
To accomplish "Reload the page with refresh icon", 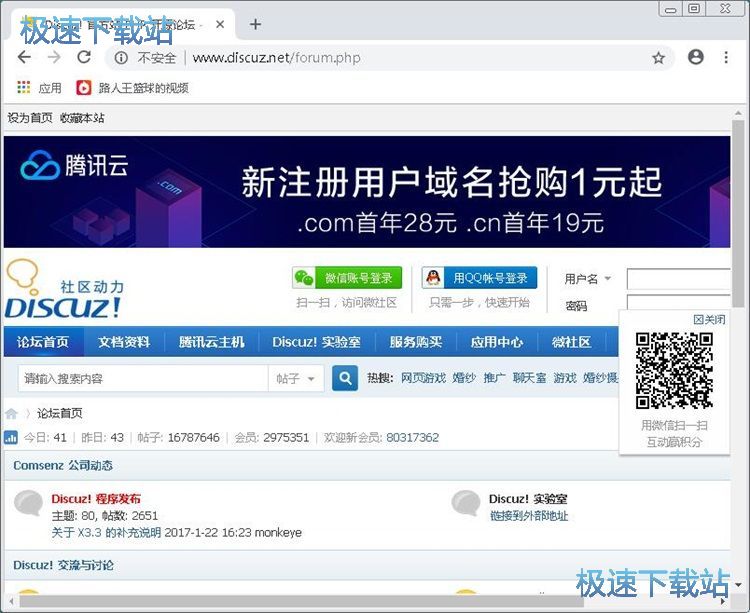I will click(84, 57).
